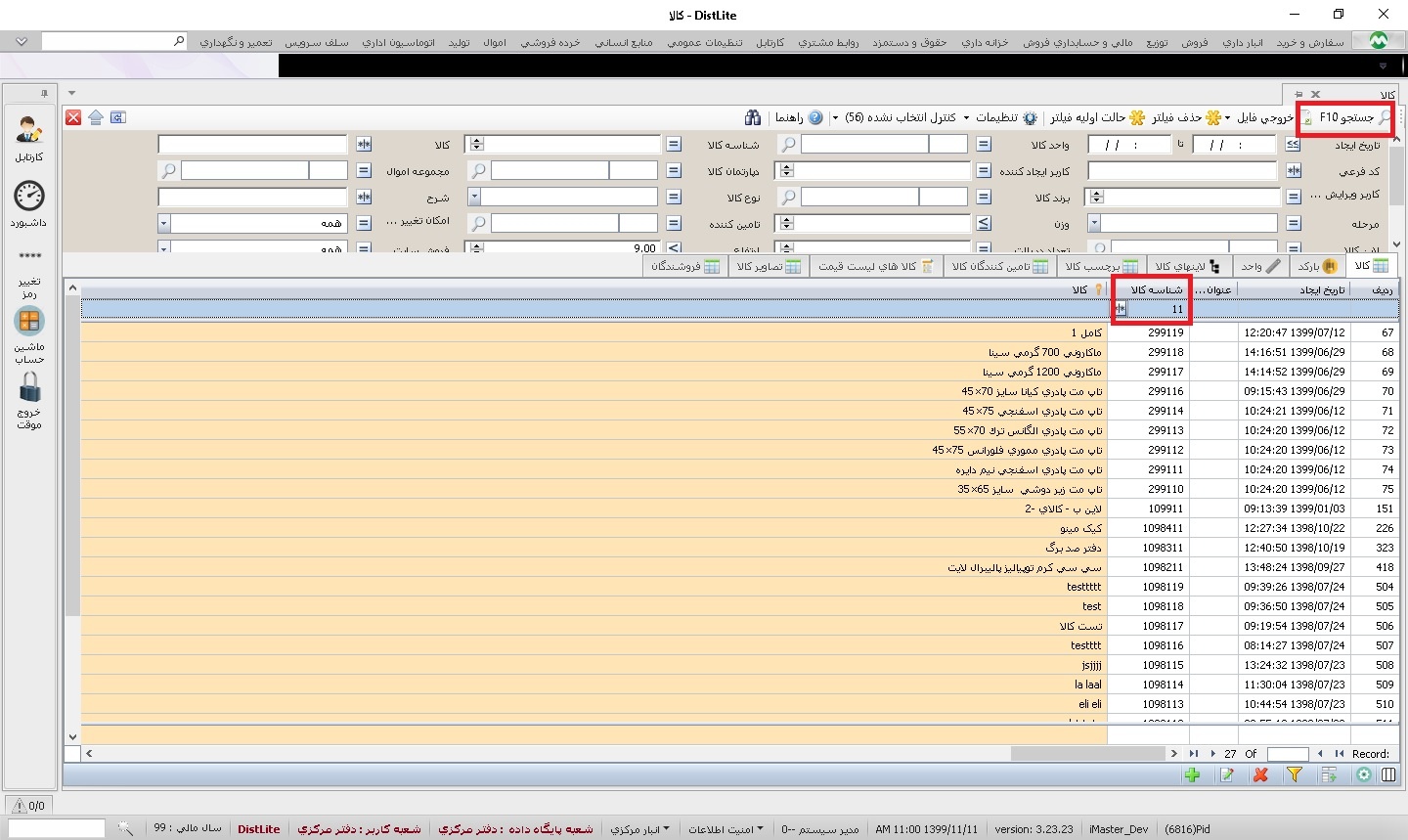Switch to the بارکد tab

click(x=1317, y=266)
